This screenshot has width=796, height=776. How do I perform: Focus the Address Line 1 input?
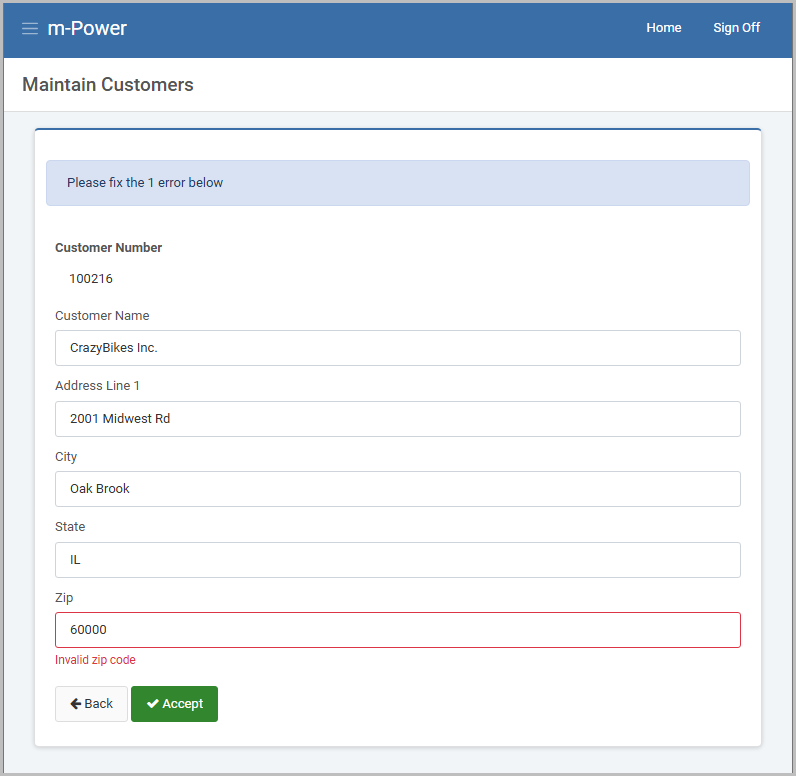[x=397, y=419]
